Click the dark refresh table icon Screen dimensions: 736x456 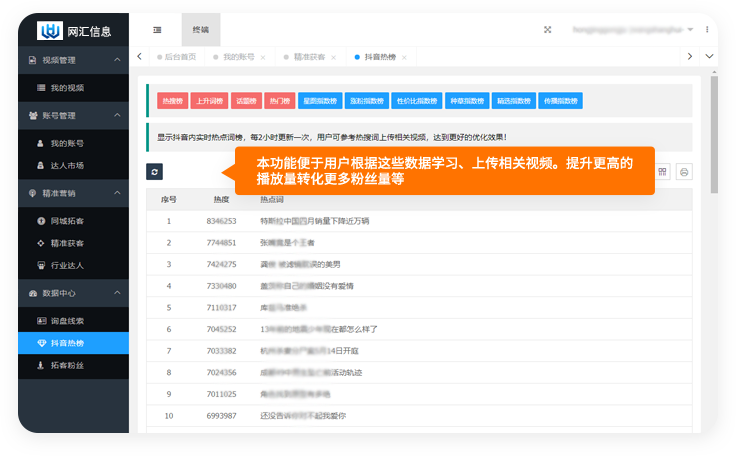[x=154, y=172]
